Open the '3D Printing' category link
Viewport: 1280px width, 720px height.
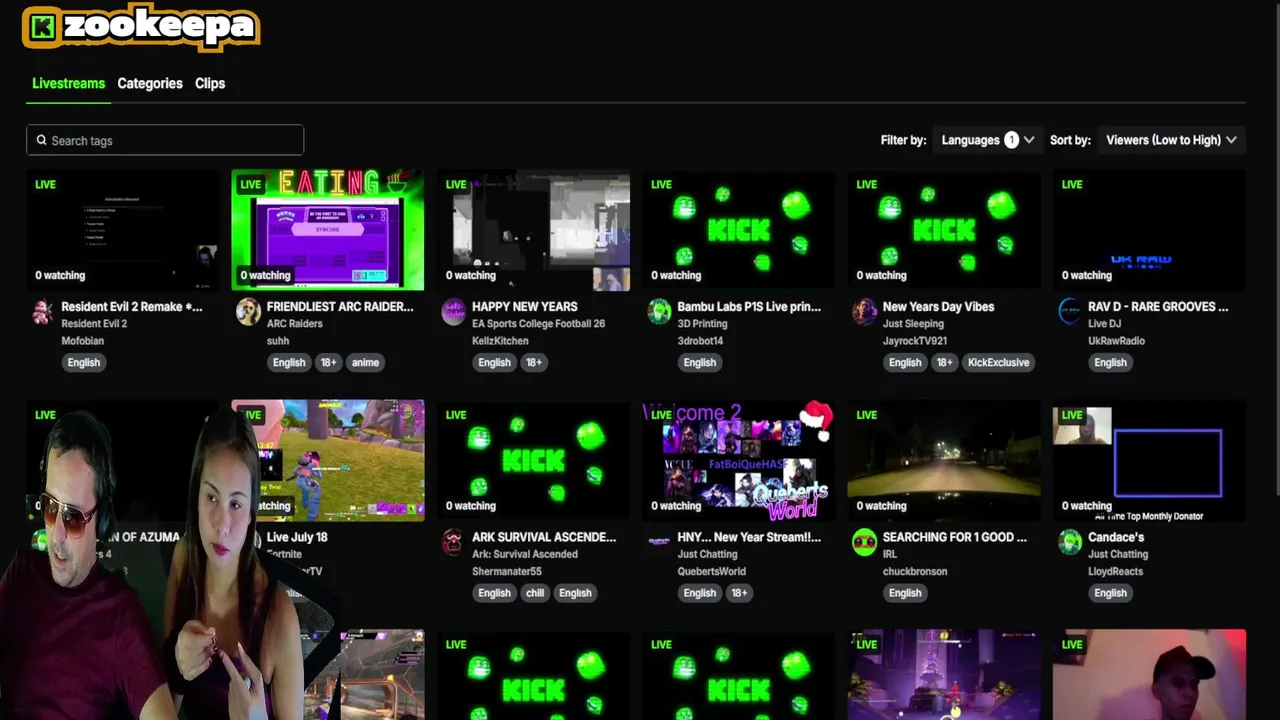(702, 324)
